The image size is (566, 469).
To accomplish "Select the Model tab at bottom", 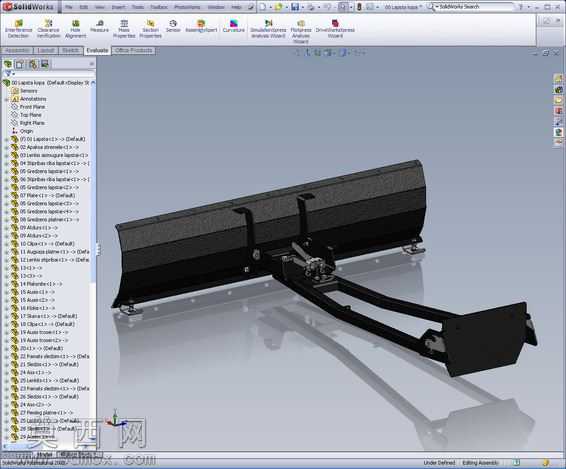I will pos(45,455).
